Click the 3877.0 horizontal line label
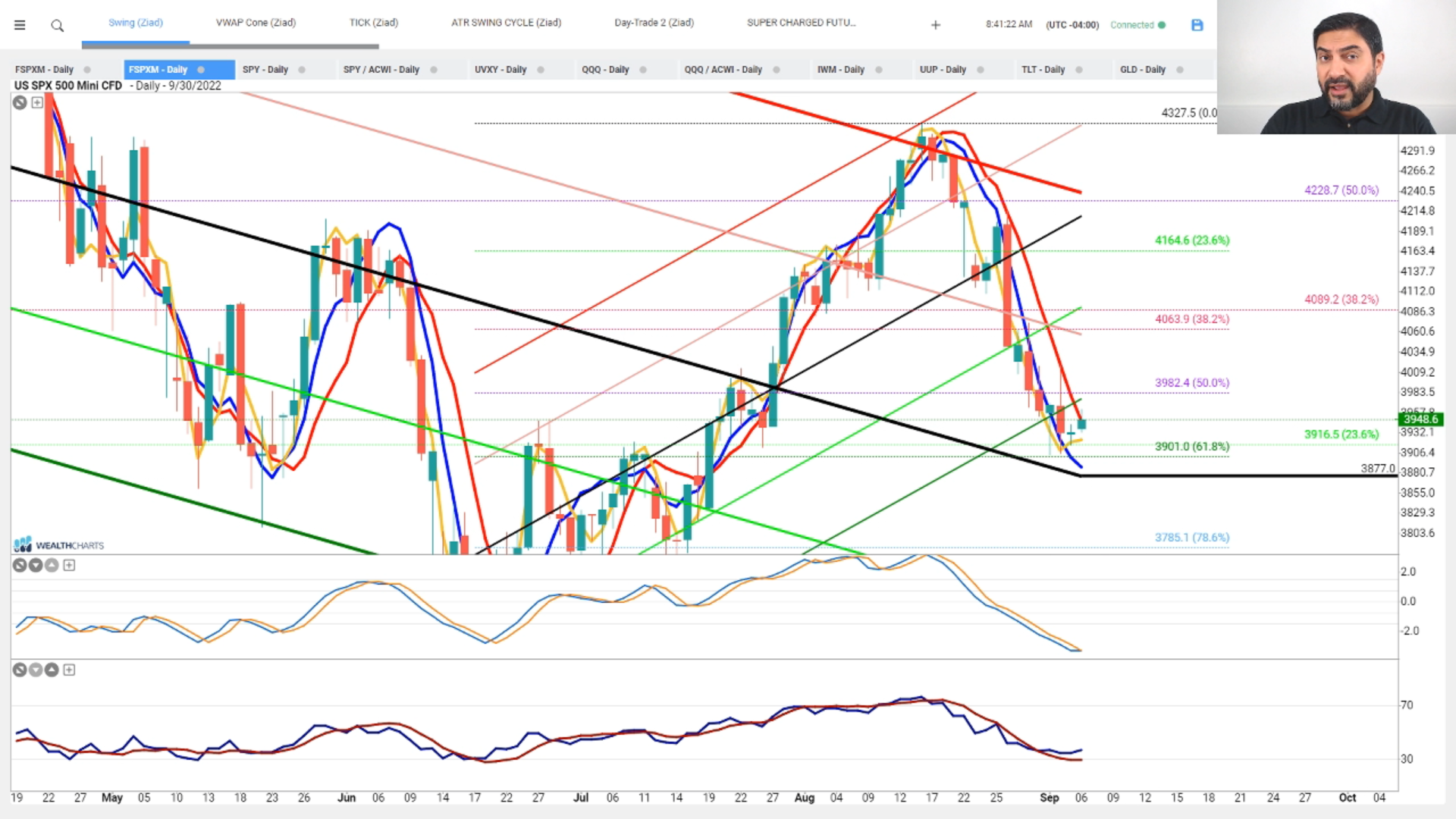Image resolution: width=1456 pixels, height=819 pixels. tap(1377, 469)
